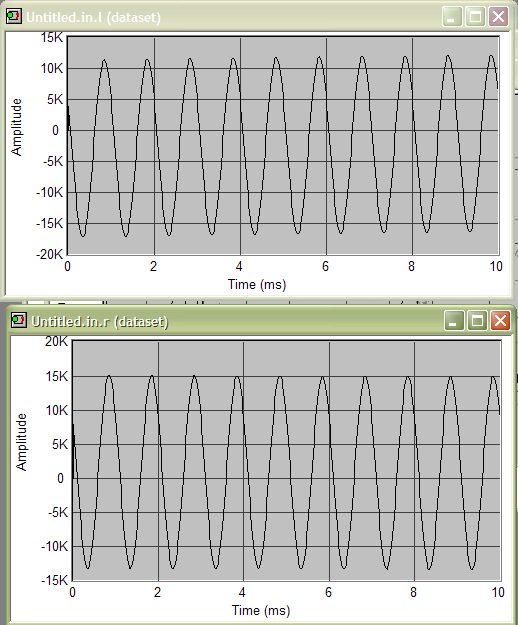Minimize the Untitled.in.l dataset window
Image resolution: width=518 pixels, height=625 pixels.
[x=452, y=17]
